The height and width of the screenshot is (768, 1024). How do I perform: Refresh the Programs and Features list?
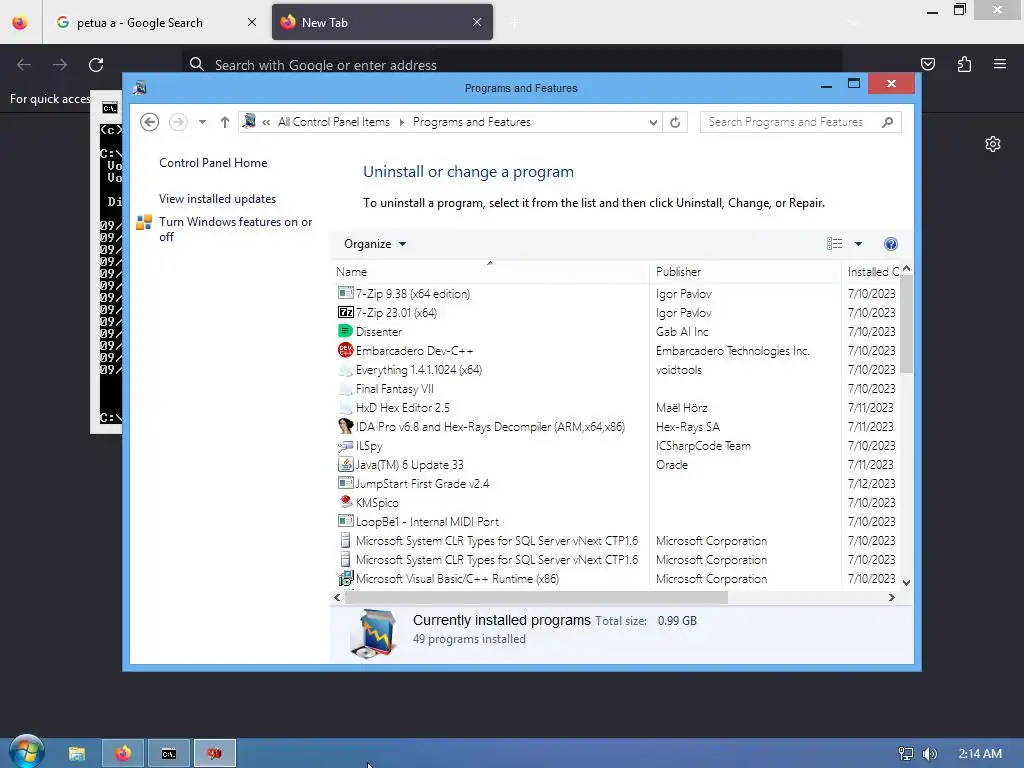[675, 122]
